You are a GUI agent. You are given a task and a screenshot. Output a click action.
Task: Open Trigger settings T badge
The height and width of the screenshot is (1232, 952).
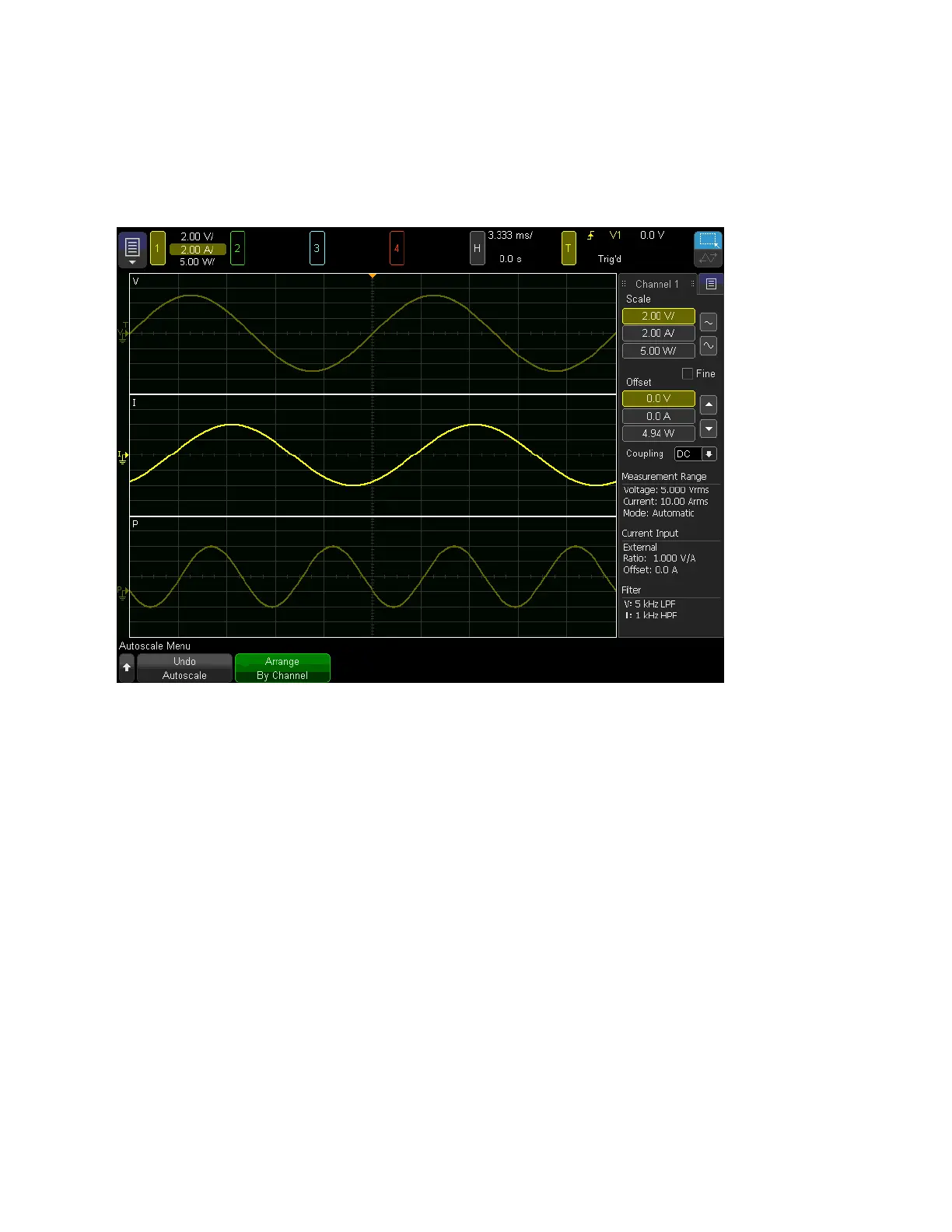569,248
